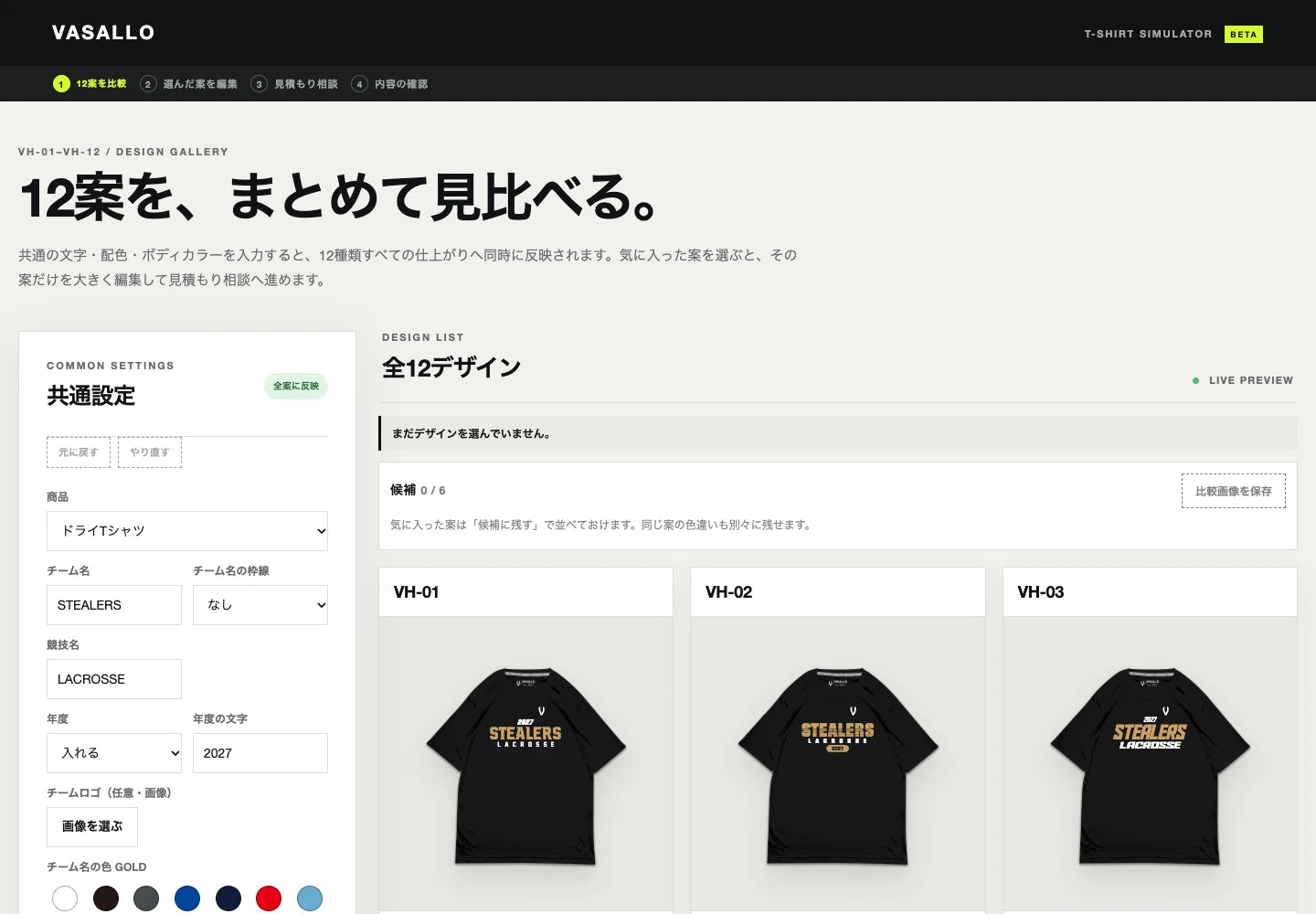Screen dimensions: 1316x914
Task: Click the 競技名 field containing LACROSSE
Action: coord(114,679)
